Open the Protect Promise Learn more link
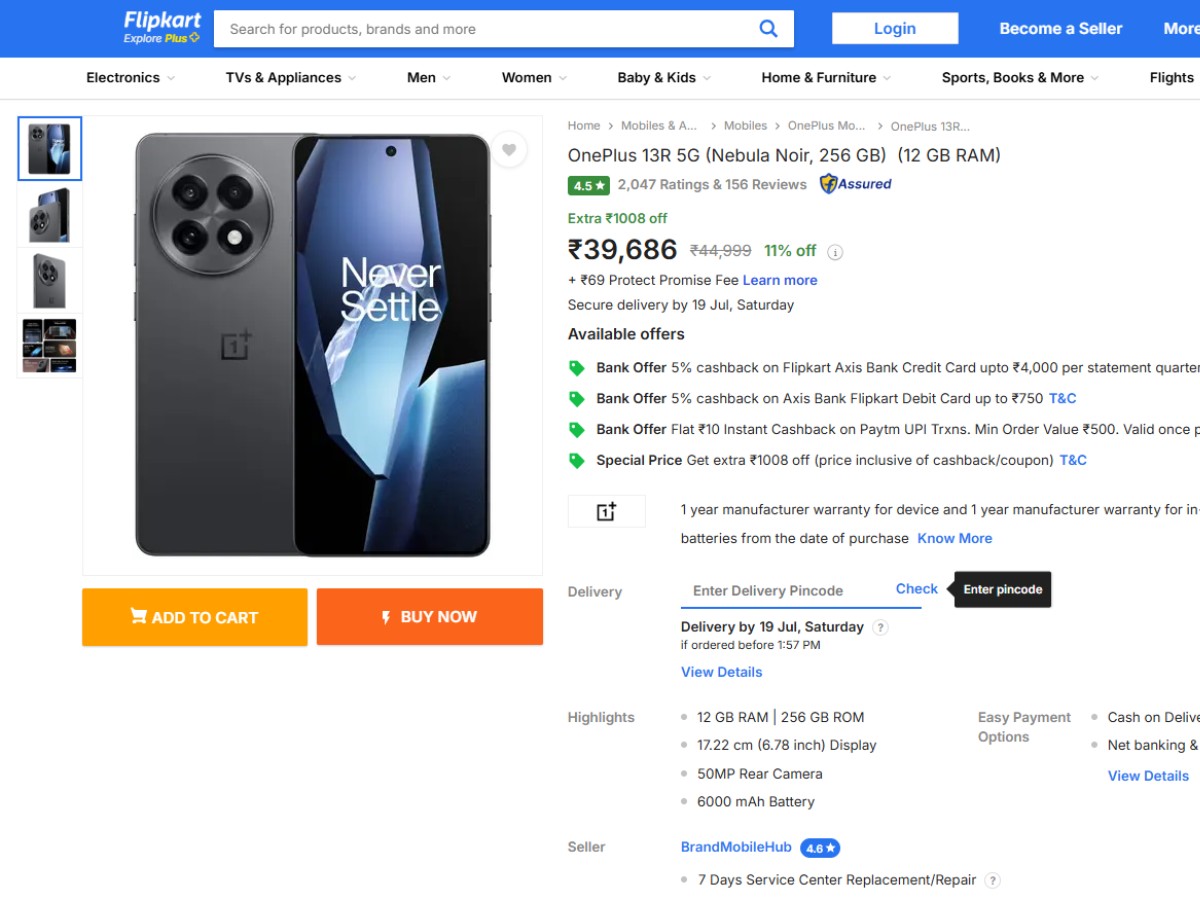 779,280
